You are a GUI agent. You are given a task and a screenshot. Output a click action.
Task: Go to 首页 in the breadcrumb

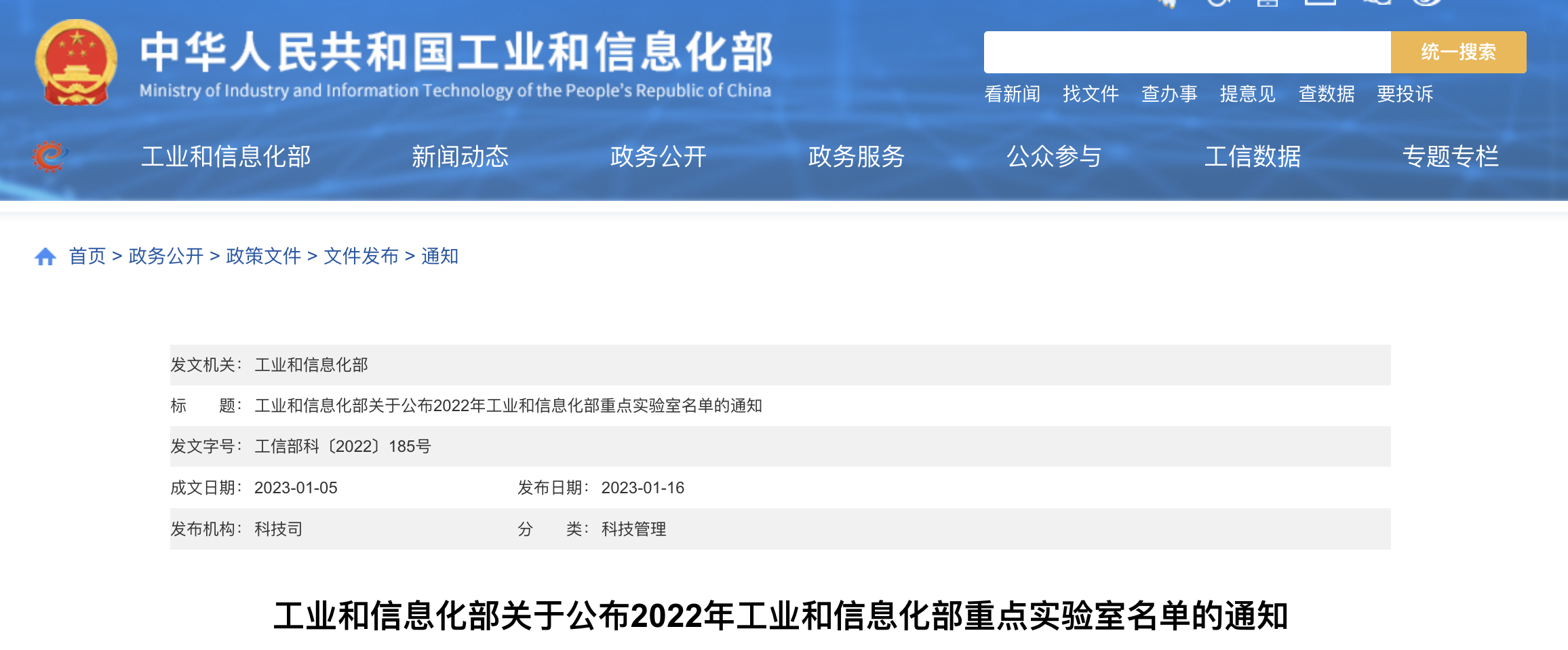[x=87, y=256]
